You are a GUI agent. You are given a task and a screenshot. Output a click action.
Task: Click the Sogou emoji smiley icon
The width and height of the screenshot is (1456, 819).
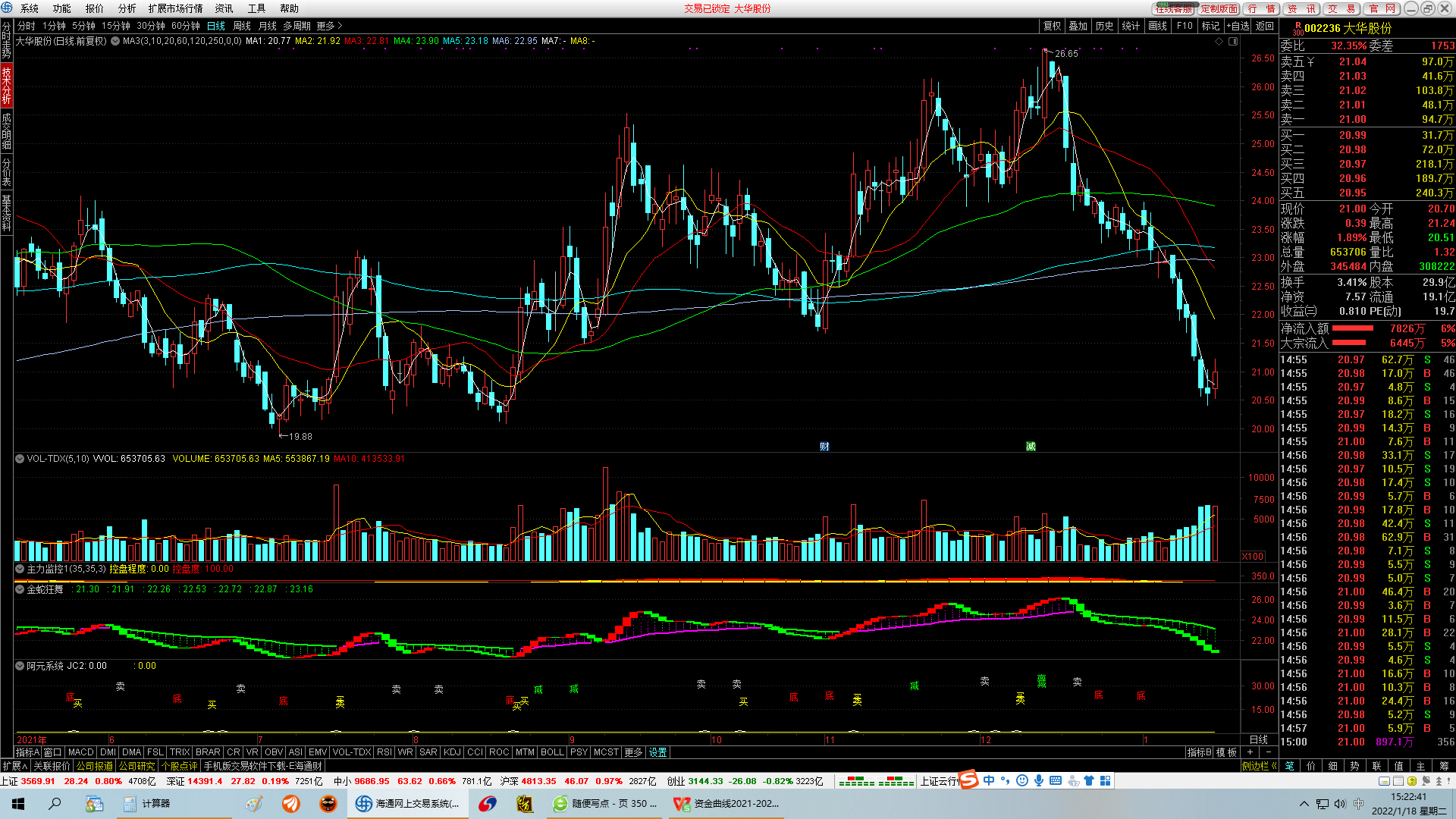tap(1021, 780)
